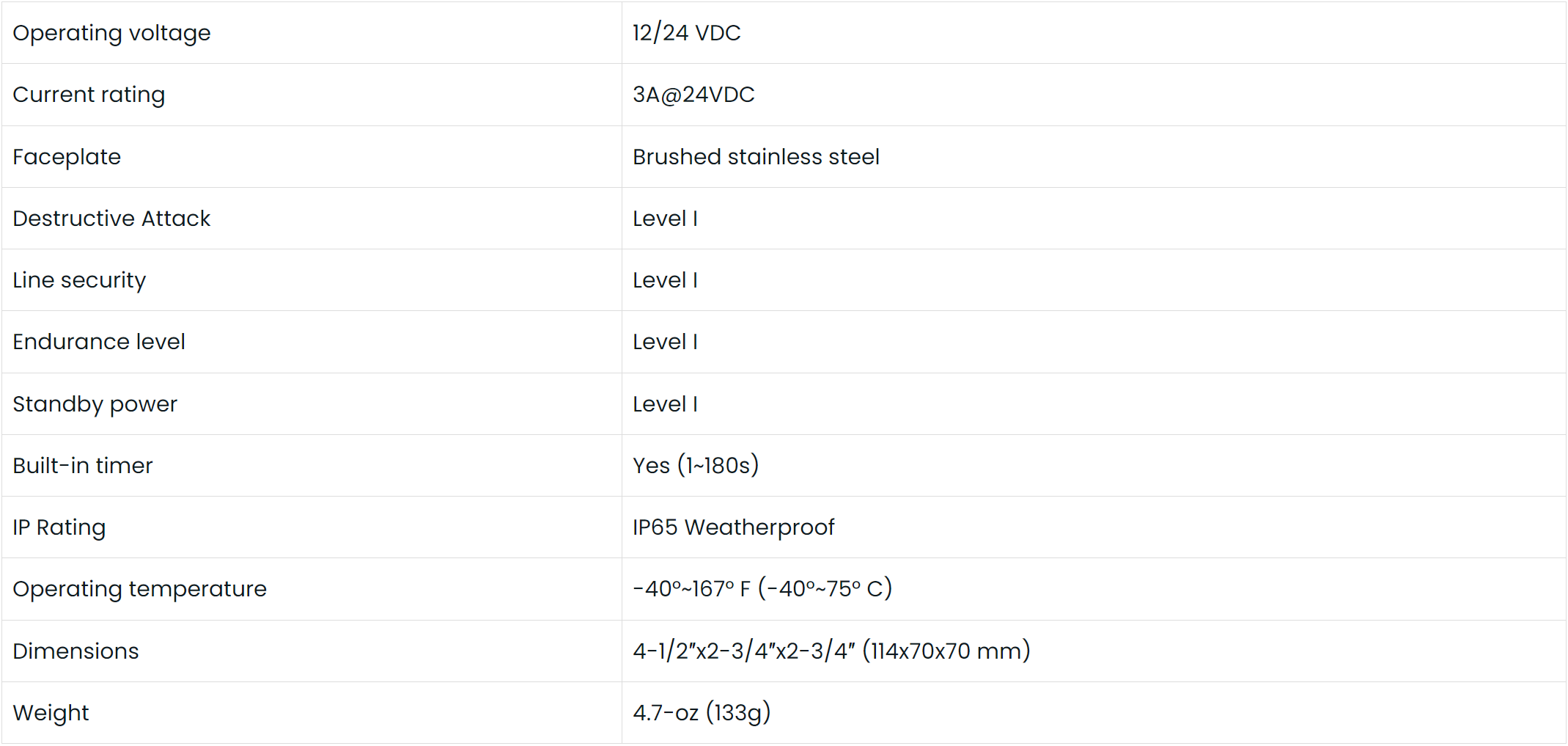Select "IP65 Weatherproof" value text

coord(733,527)
